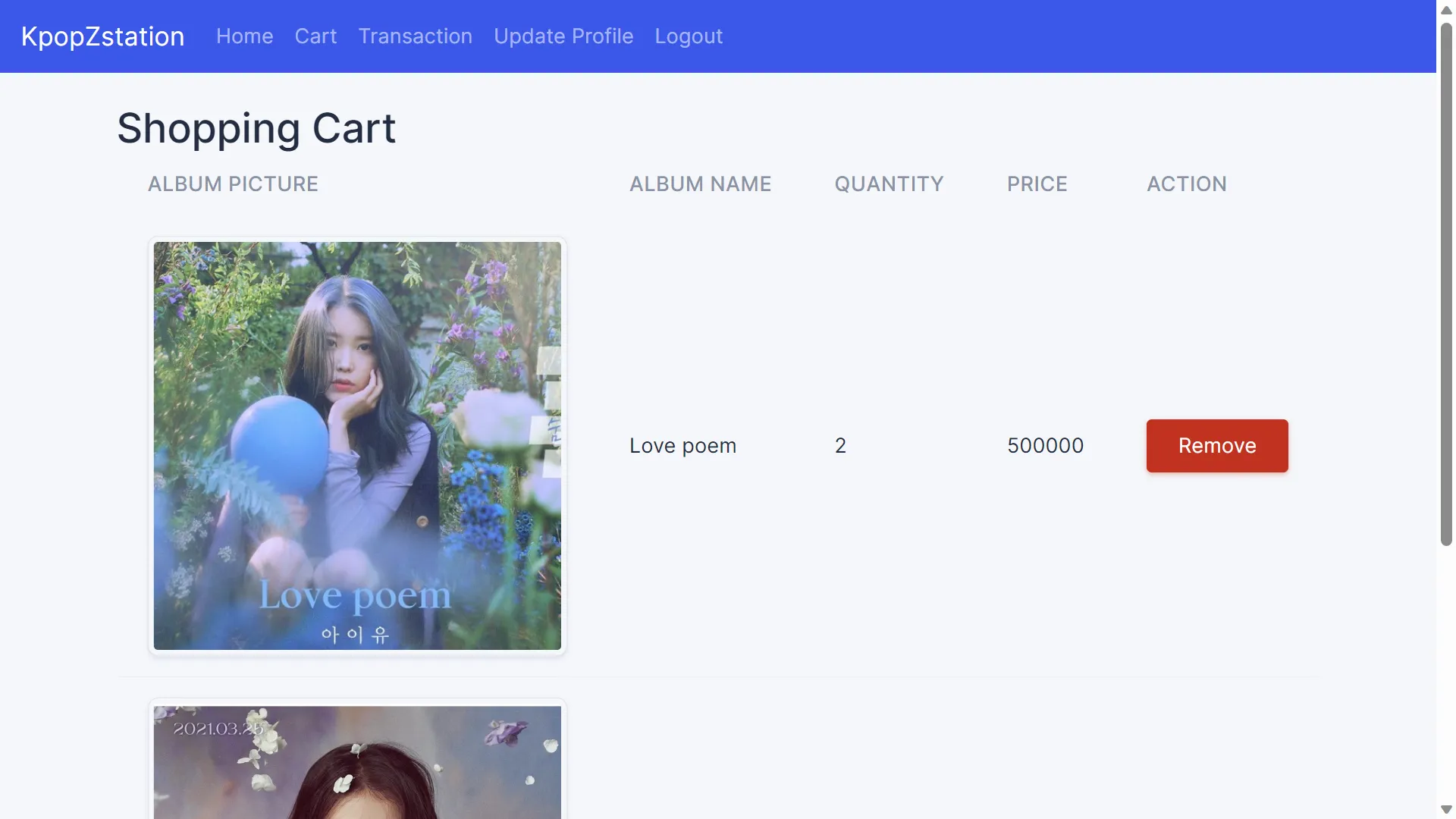Click the ALBUM NAME column header
Screen dimensions: 1456x819
[x=700, y=184]
